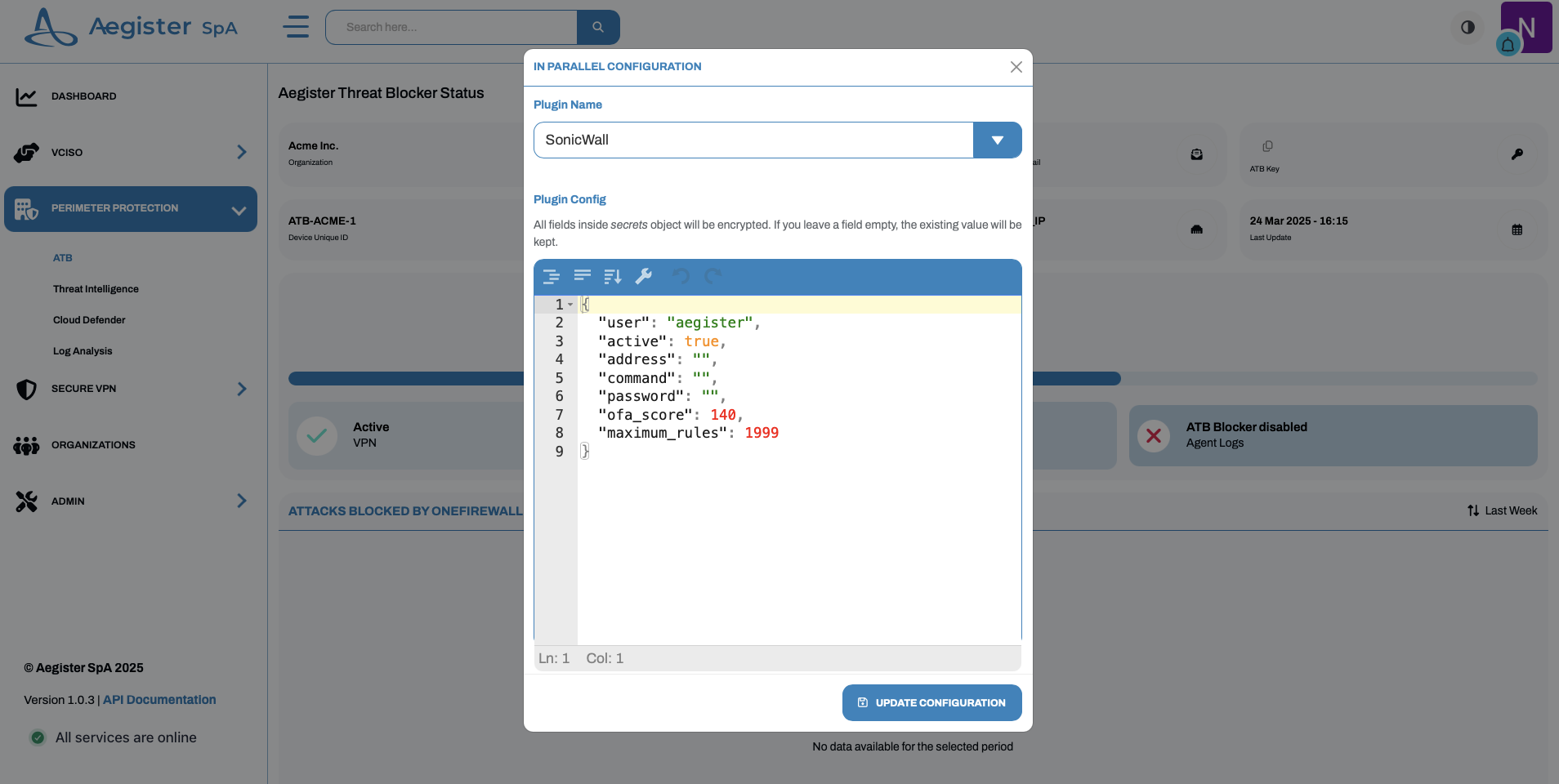
Task: Expand the Admin chevron
Action: coord(242,501)
